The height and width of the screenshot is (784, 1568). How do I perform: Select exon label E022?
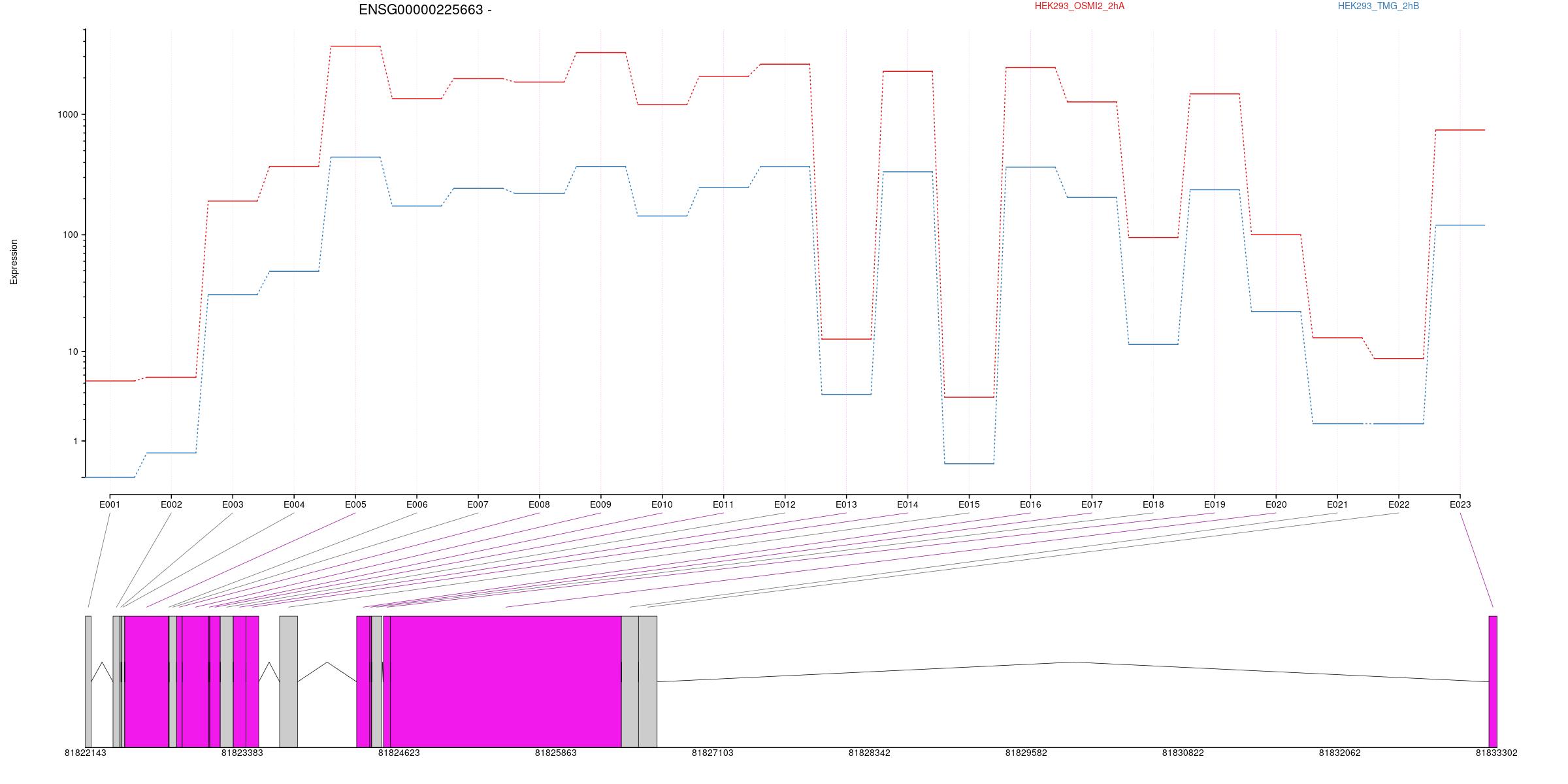coord(1399,504)
